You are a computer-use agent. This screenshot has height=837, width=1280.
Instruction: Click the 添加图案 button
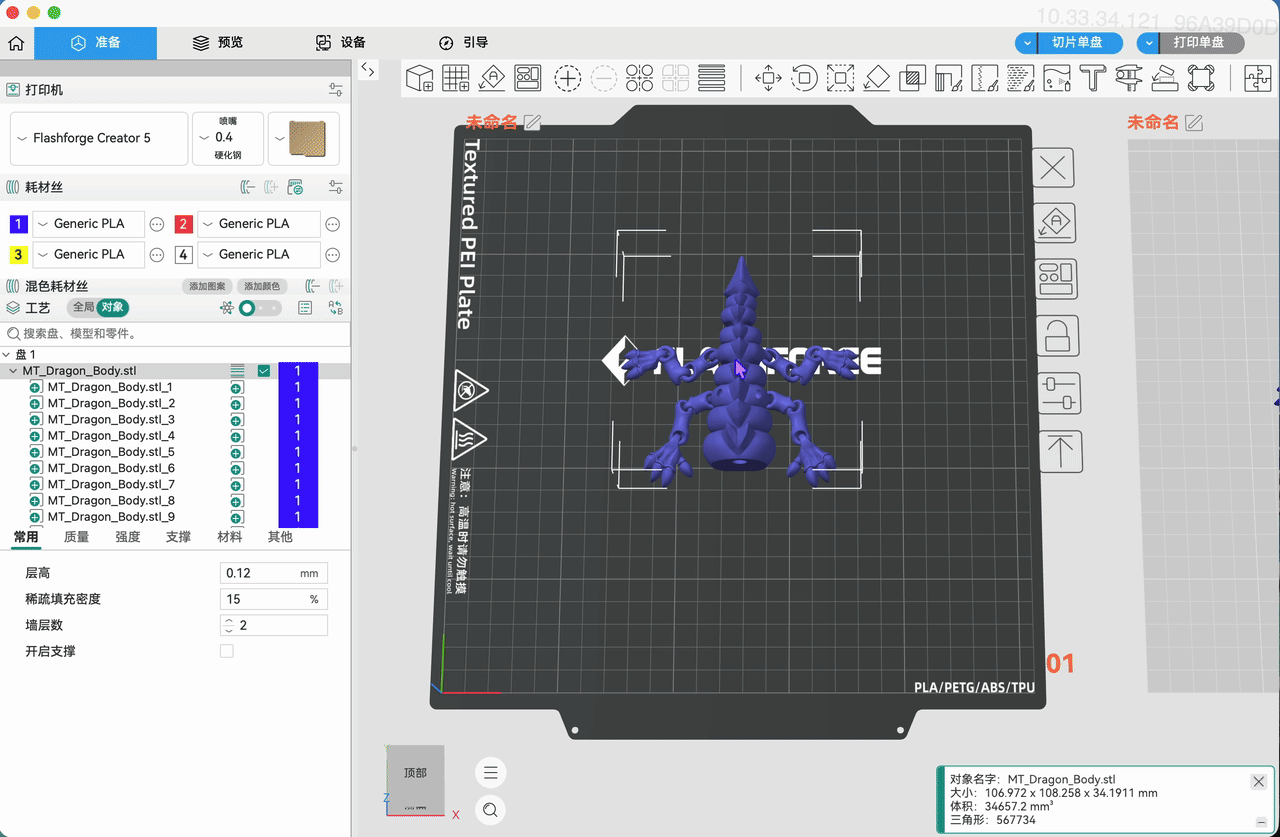point(206,287)
